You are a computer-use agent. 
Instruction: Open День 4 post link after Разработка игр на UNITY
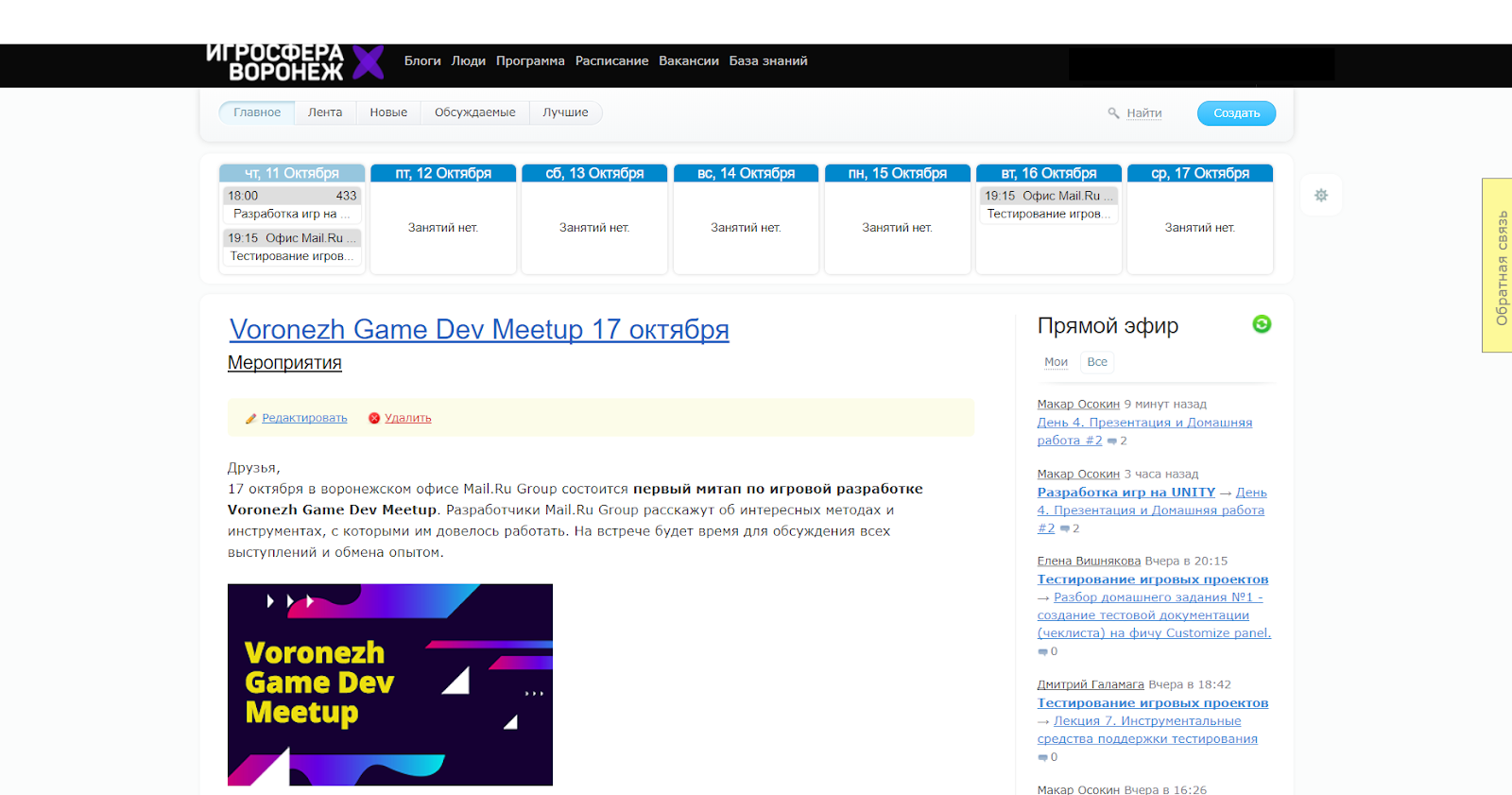tap(1152, 510)
